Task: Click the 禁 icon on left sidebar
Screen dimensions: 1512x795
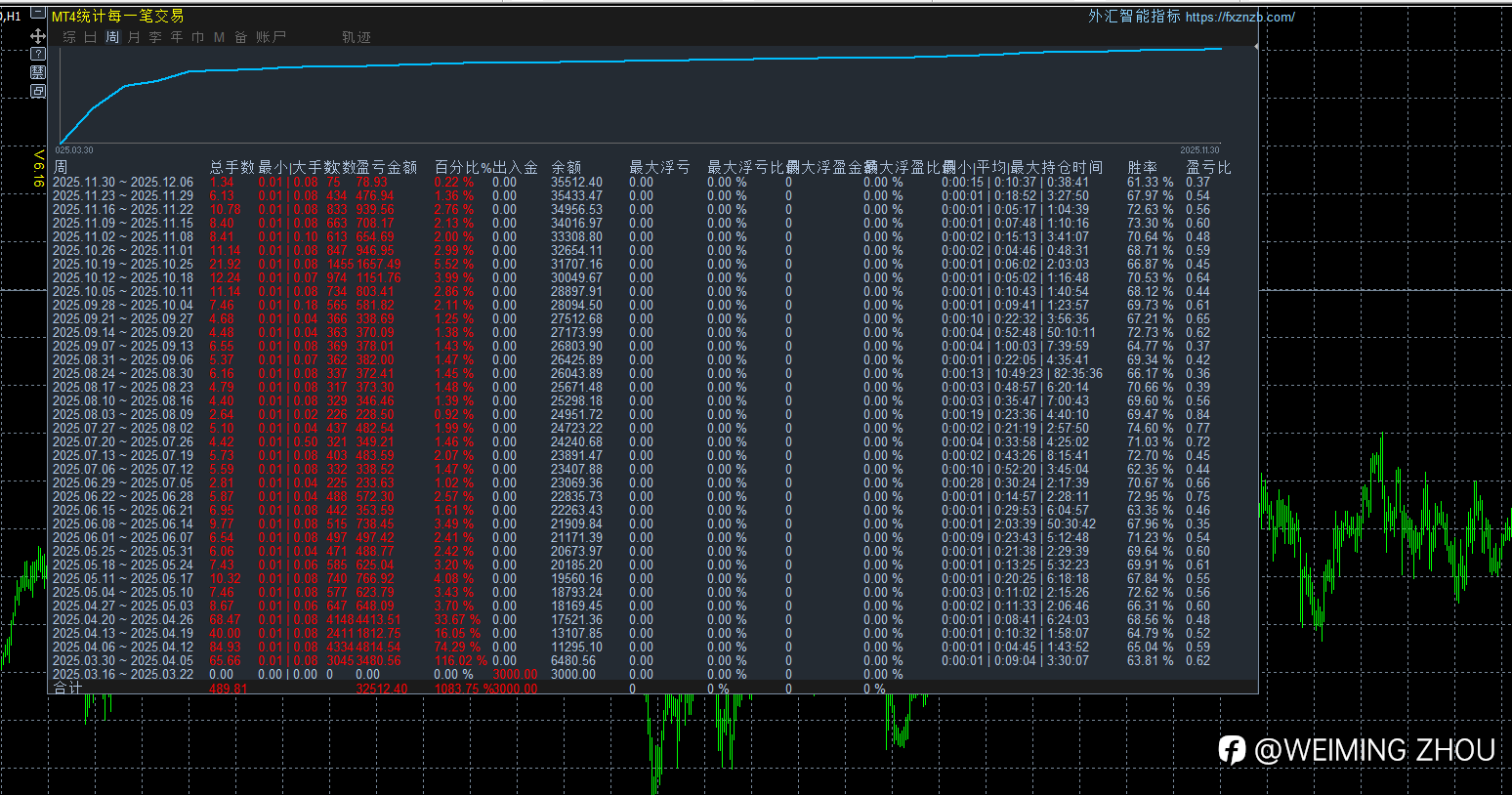Action: [38, 72]
